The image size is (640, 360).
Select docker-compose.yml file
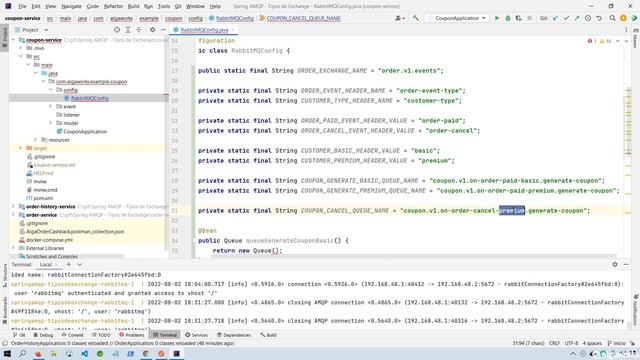point(49,240)
